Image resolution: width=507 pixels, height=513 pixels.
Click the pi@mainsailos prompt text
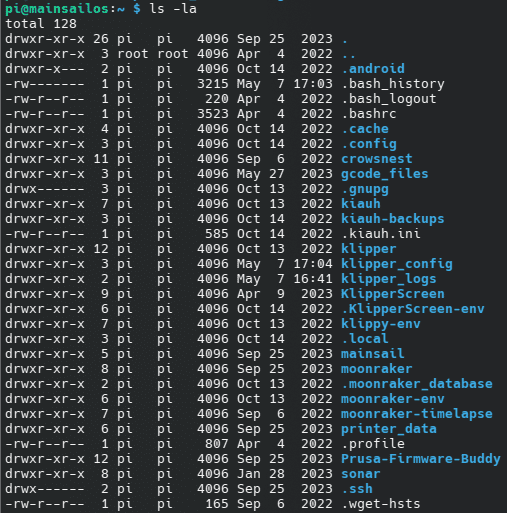pyautogui.click(x=57, y=9)
